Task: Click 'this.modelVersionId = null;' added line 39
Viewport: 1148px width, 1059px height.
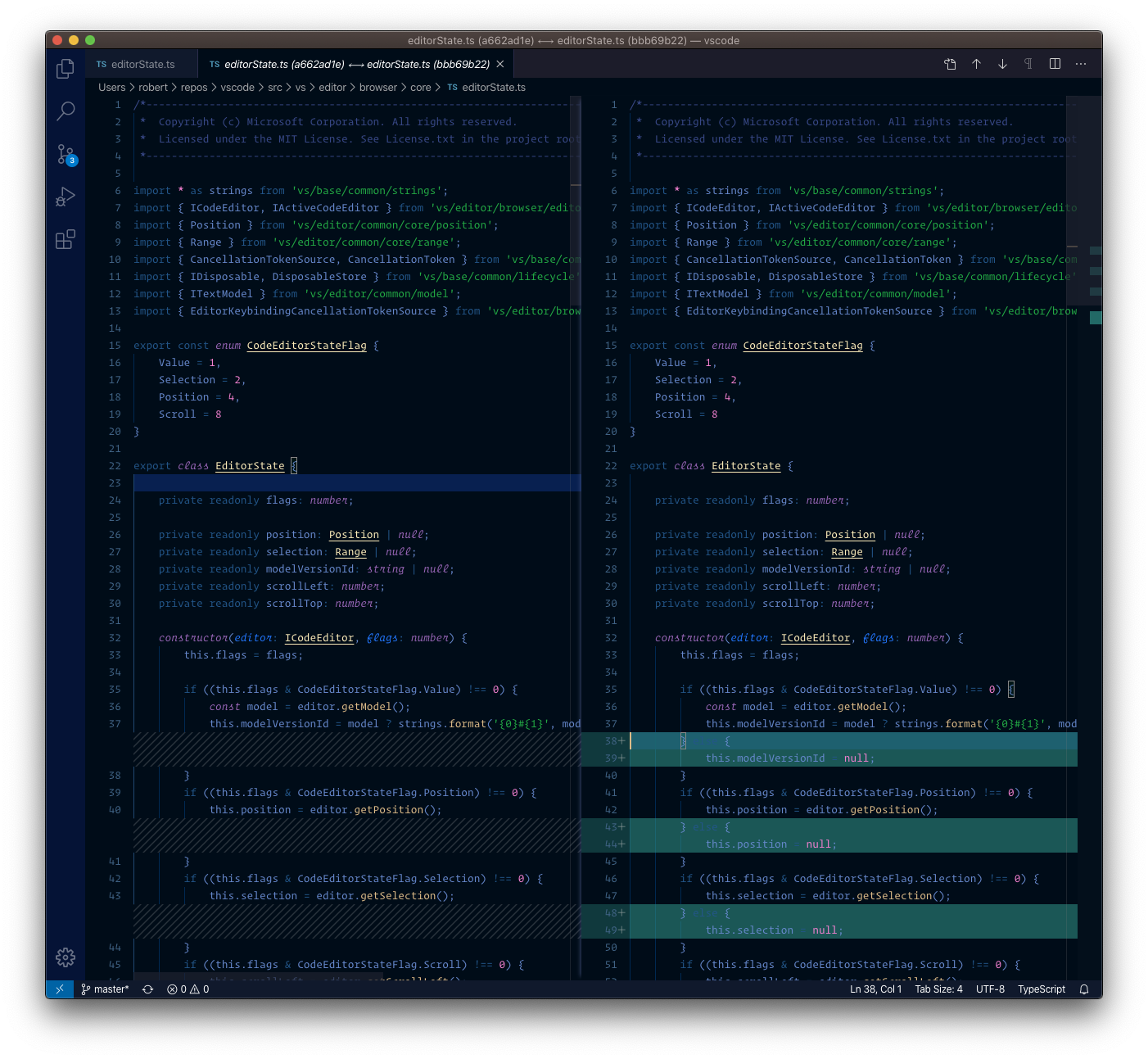Action: [x=790, y=758]
